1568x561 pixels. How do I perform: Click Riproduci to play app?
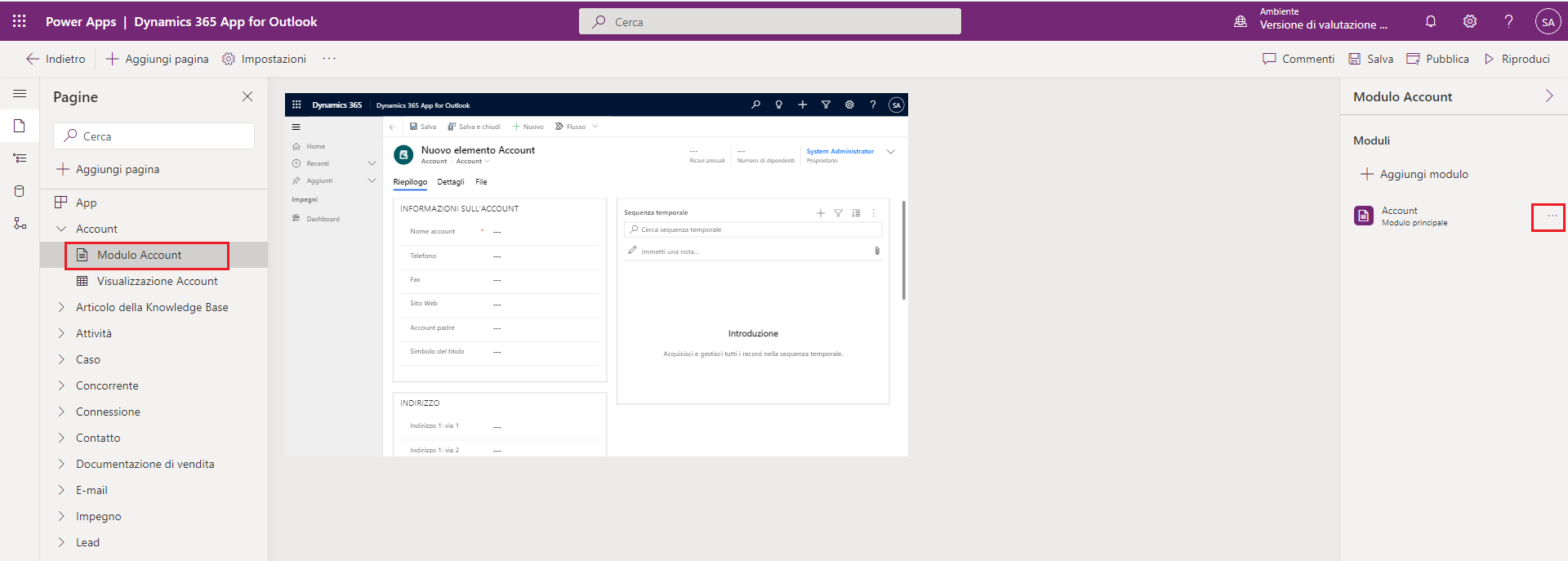click(1517, 59)
